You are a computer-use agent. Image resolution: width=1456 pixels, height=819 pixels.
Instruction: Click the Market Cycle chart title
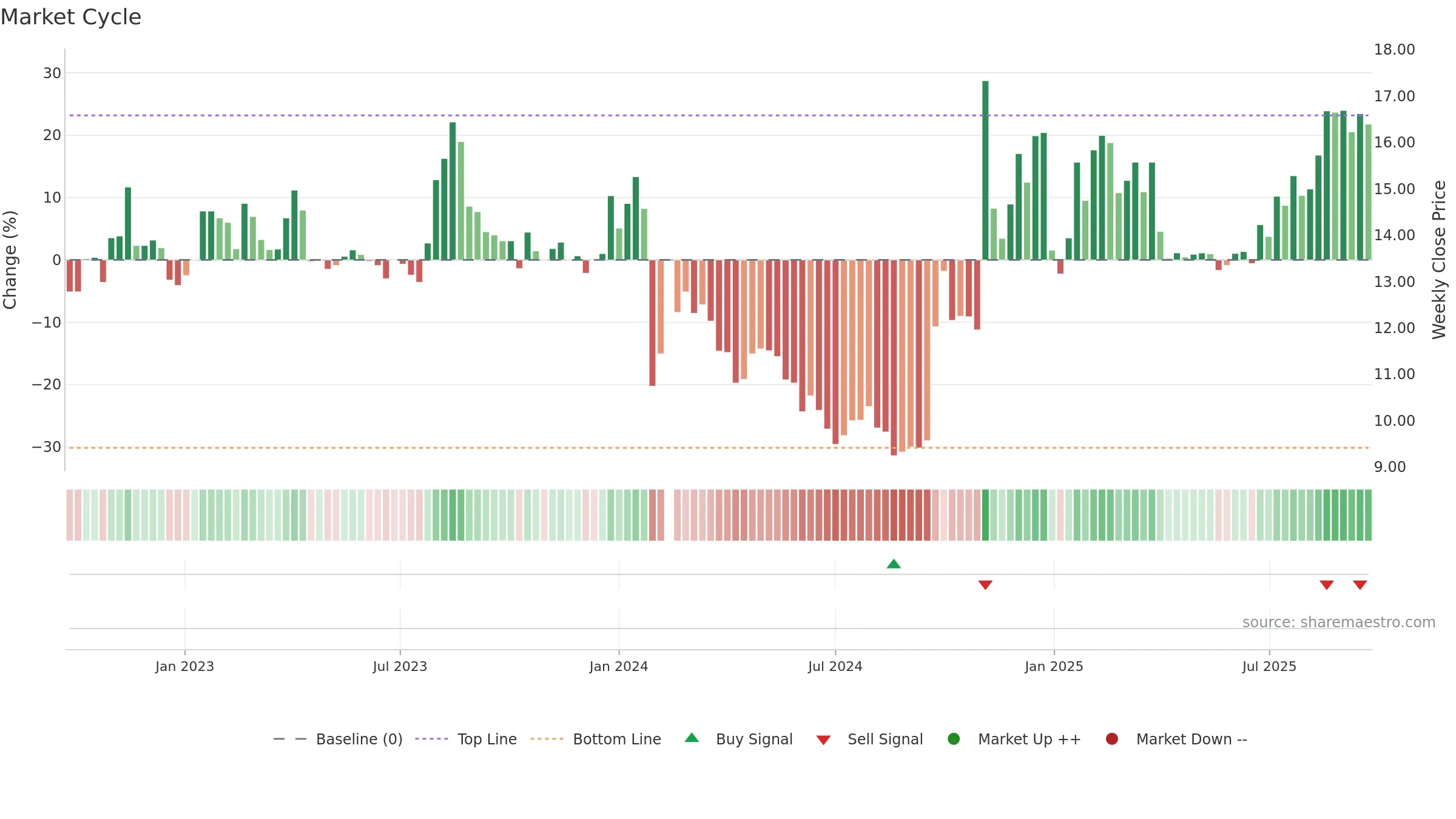pos(71,17)
